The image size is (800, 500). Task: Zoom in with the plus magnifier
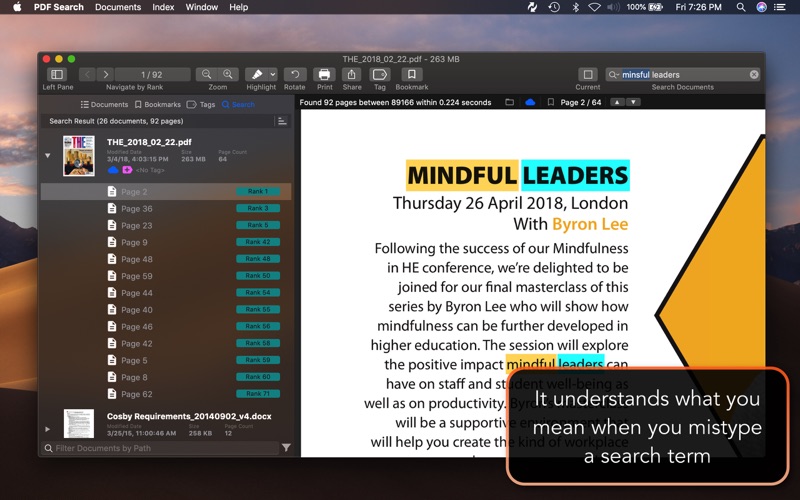pyautogui.click(x=228, y=74)
